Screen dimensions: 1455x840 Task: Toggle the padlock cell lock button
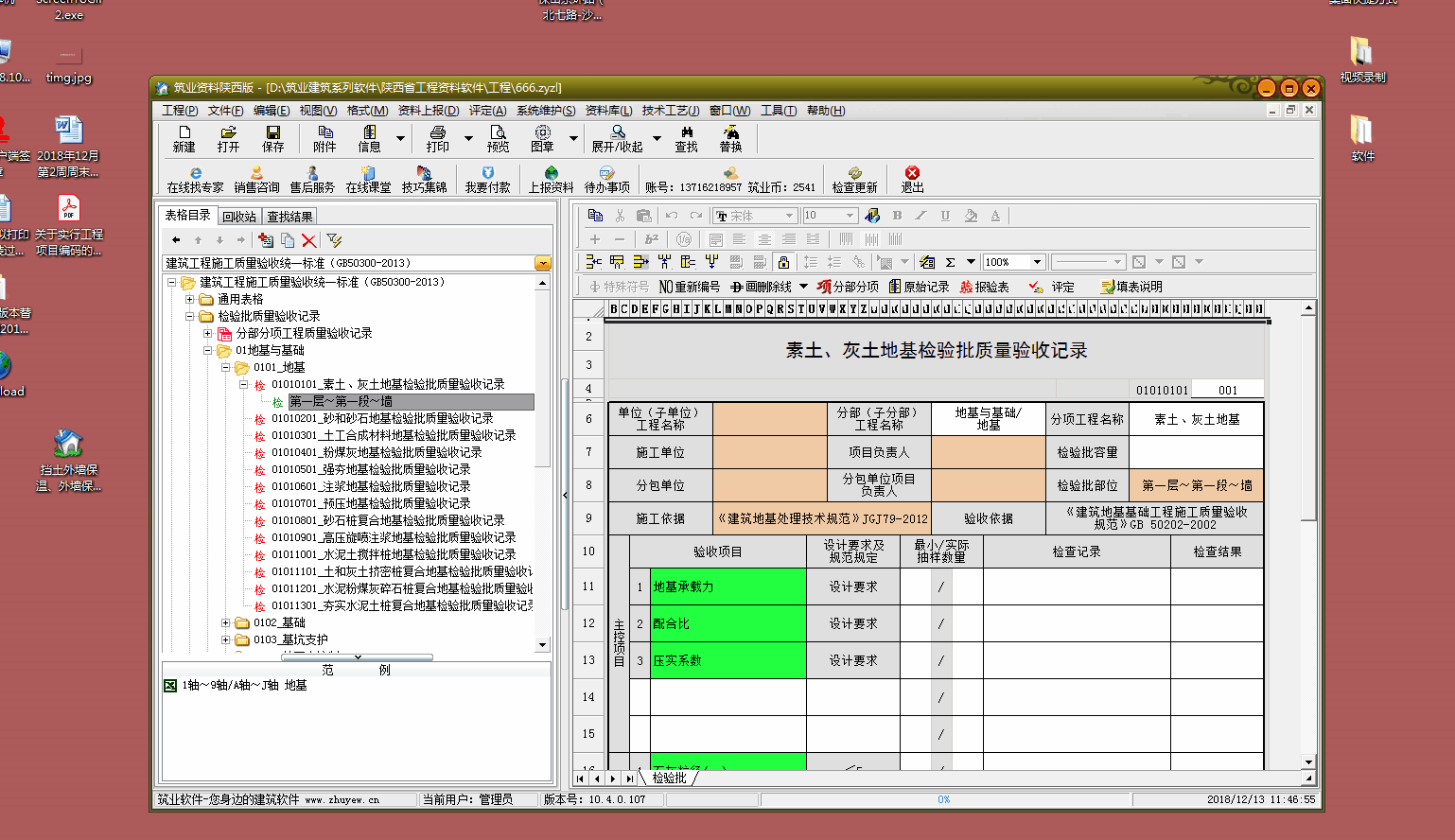782,262
